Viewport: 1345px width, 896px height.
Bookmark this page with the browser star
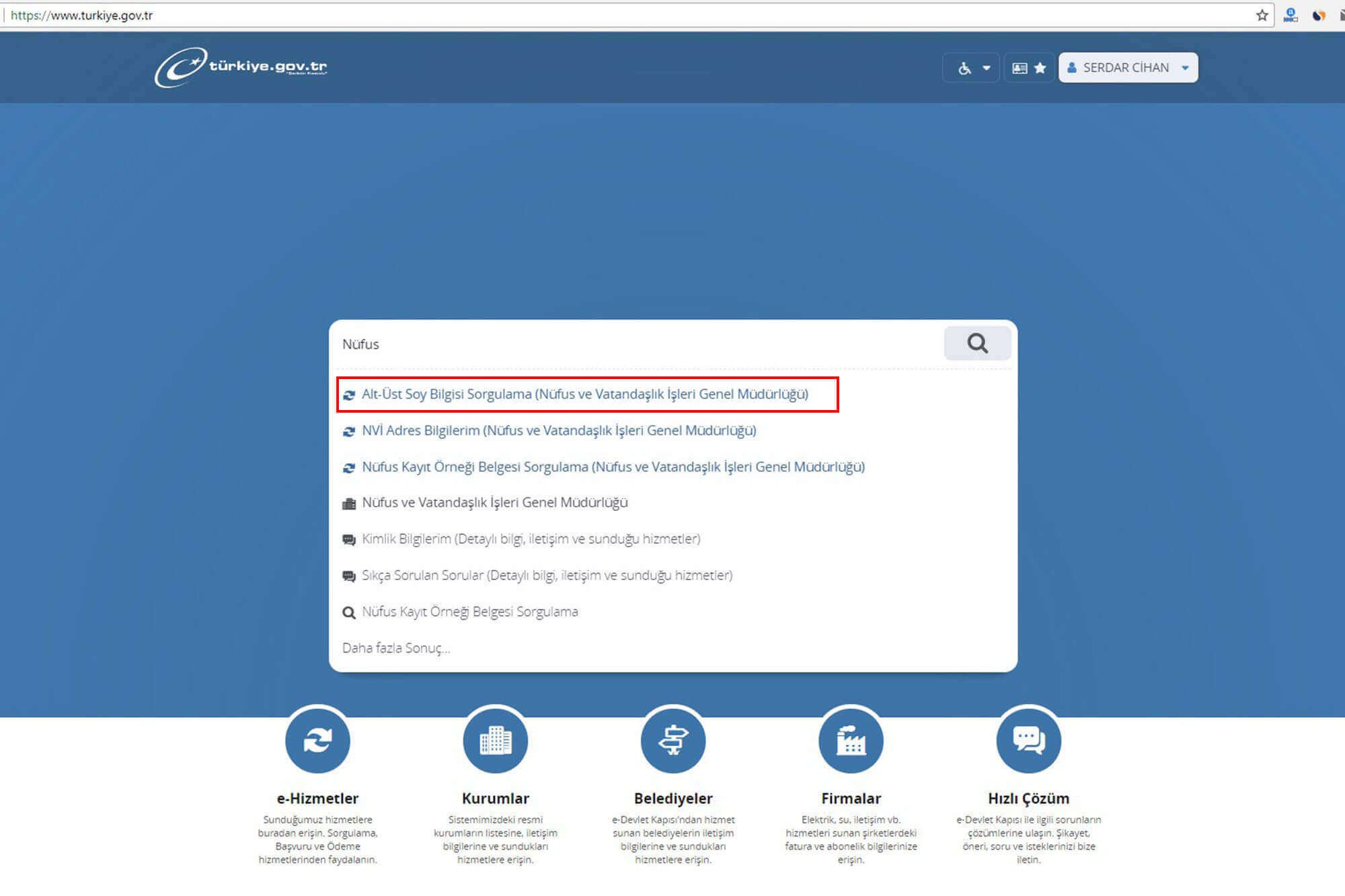1262,15
